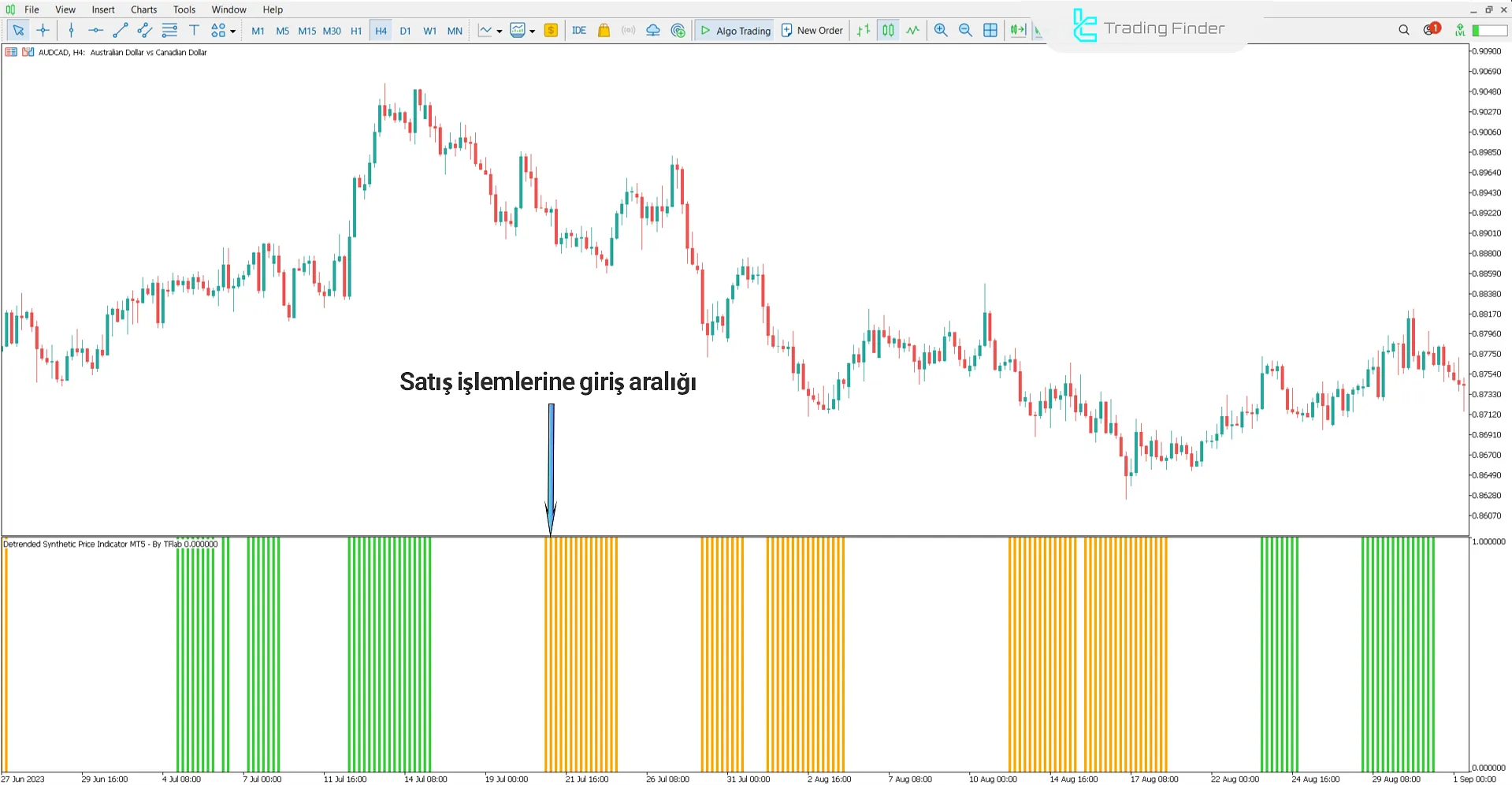Switch to the D1 timeframe

tap(405, 30)
